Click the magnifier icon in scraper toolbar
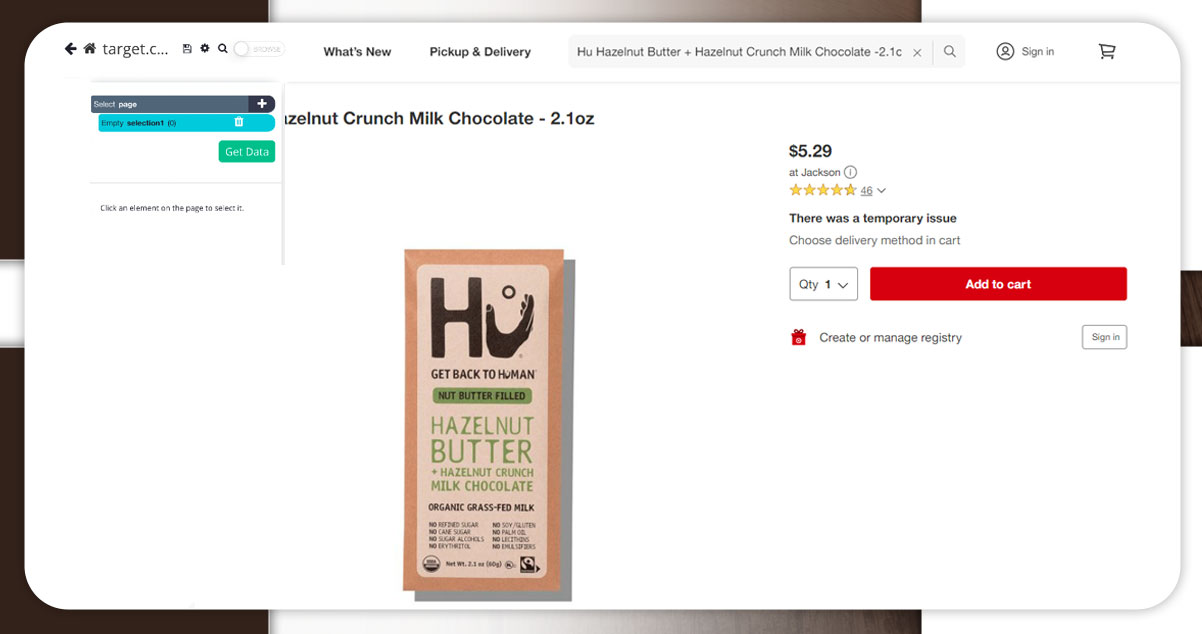 point(222,49)
